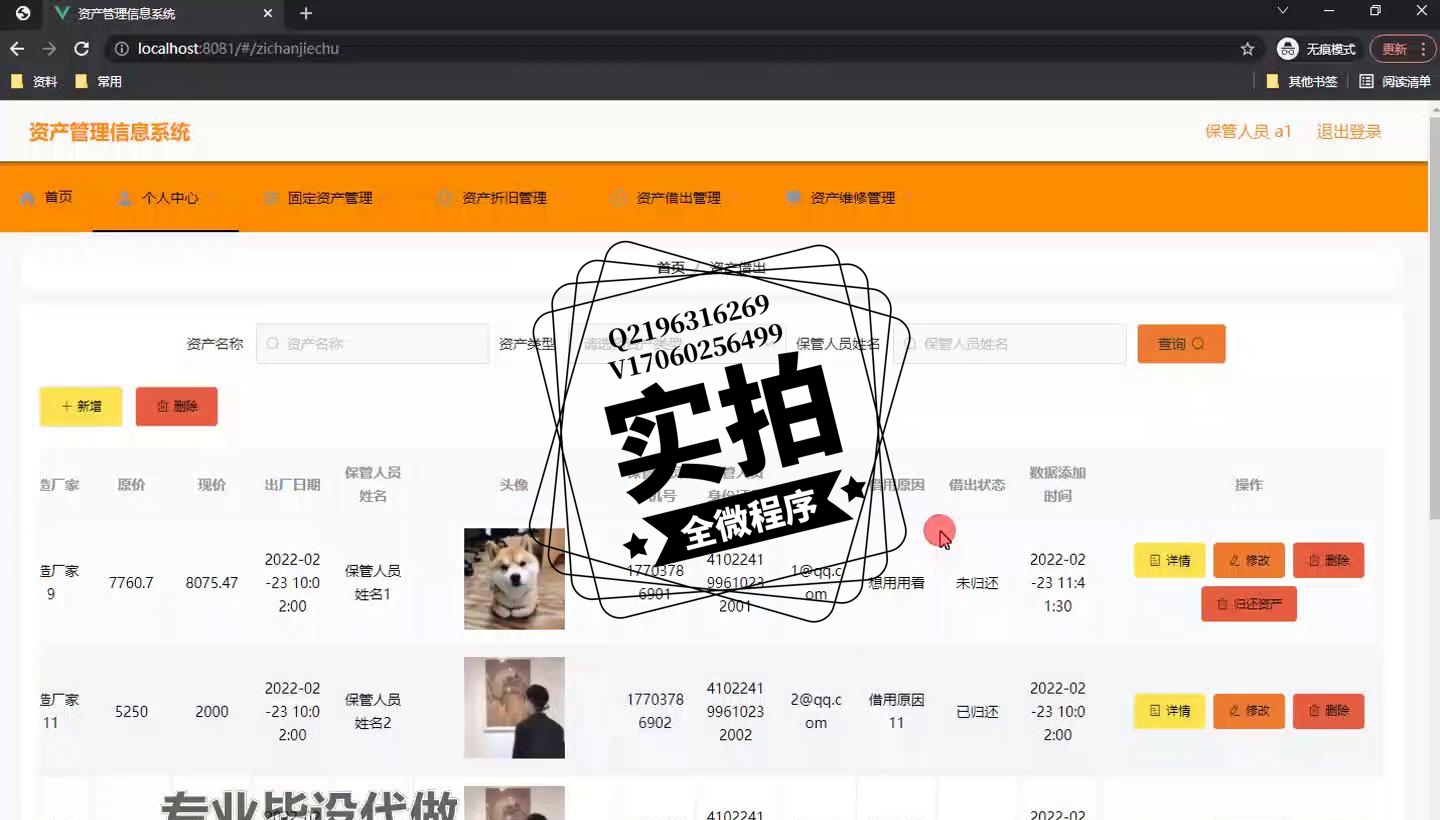Open the 资产维修管理 menu
Screen dimensions: 1440x820
point(848,198)
